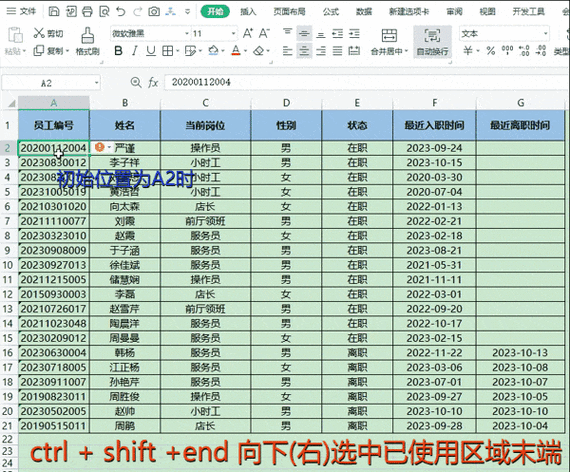Viewport: 570px width, 472px height.
Task: Open Print Preview icon
Action: click(x=104, y=12)
